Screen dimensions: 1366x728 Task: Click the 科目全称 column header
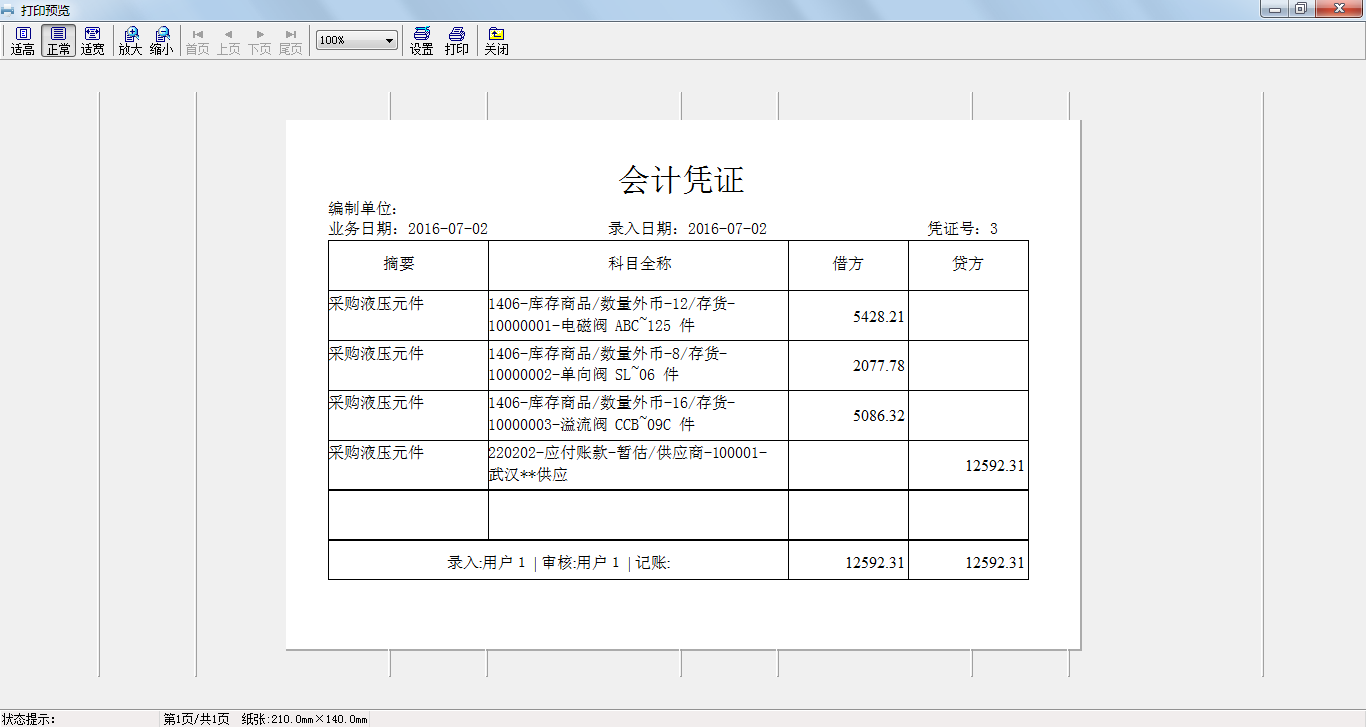tap(640, 264)
